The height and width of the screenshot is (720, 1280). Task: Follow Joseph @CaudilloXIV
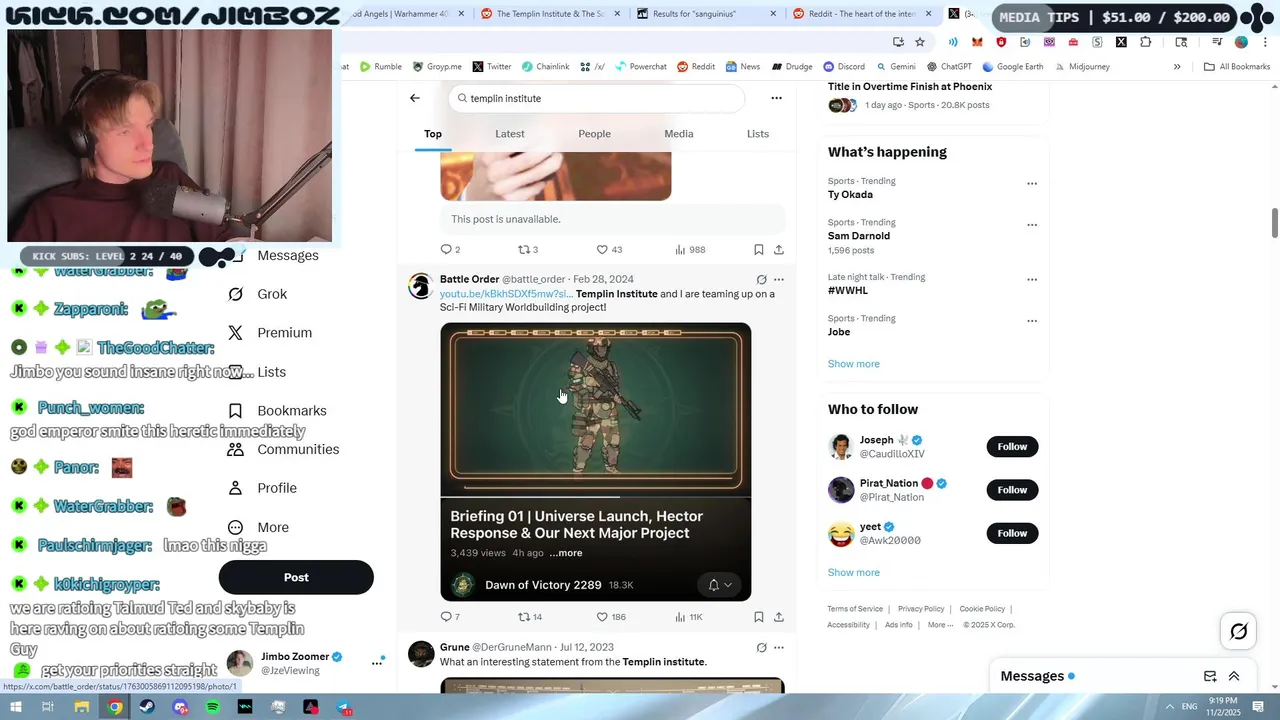(x=1012, y=446)
